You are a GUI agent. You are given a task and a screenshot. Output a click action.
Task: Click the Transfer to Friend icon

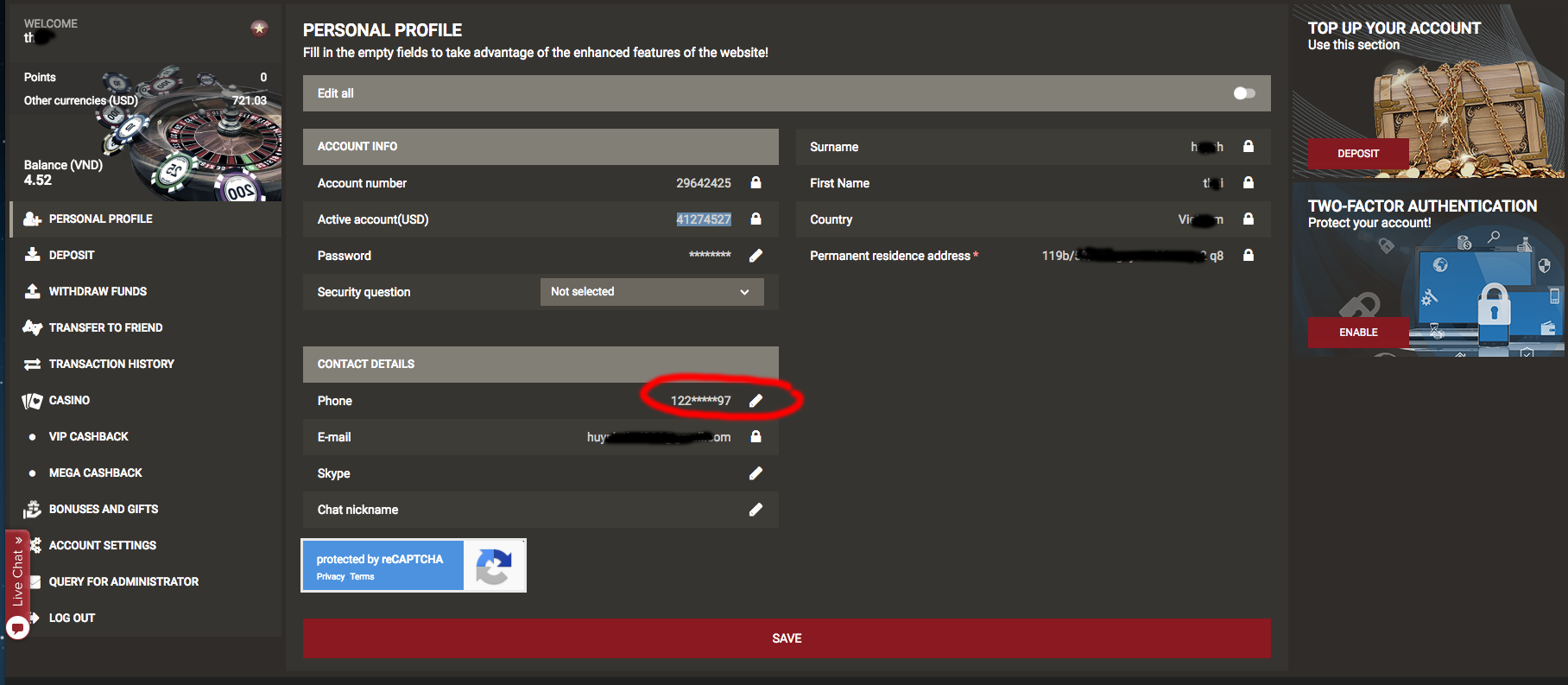coord(32,327)
